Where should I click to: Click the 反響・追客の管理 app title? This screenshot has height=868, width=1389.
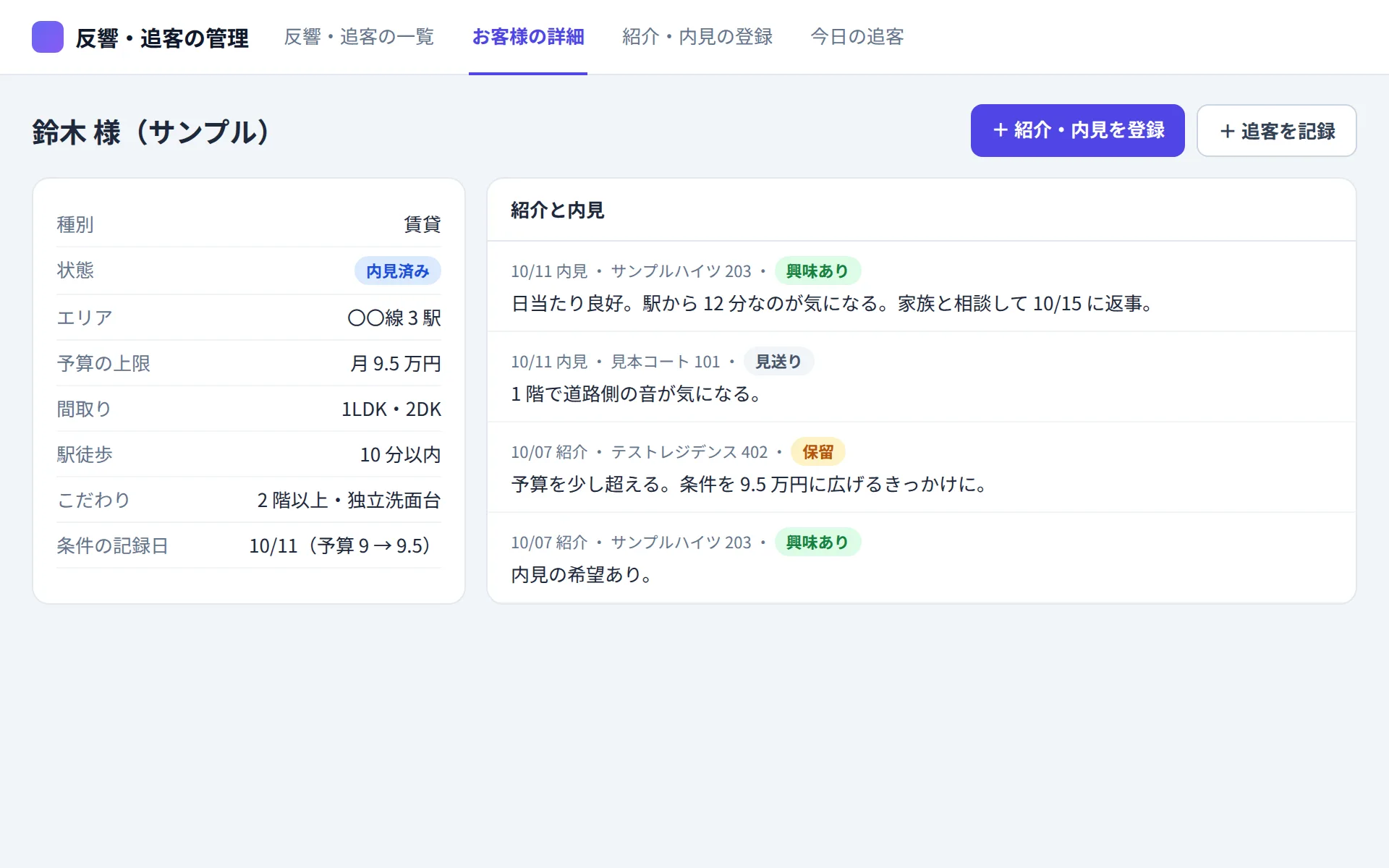point(162,38)
